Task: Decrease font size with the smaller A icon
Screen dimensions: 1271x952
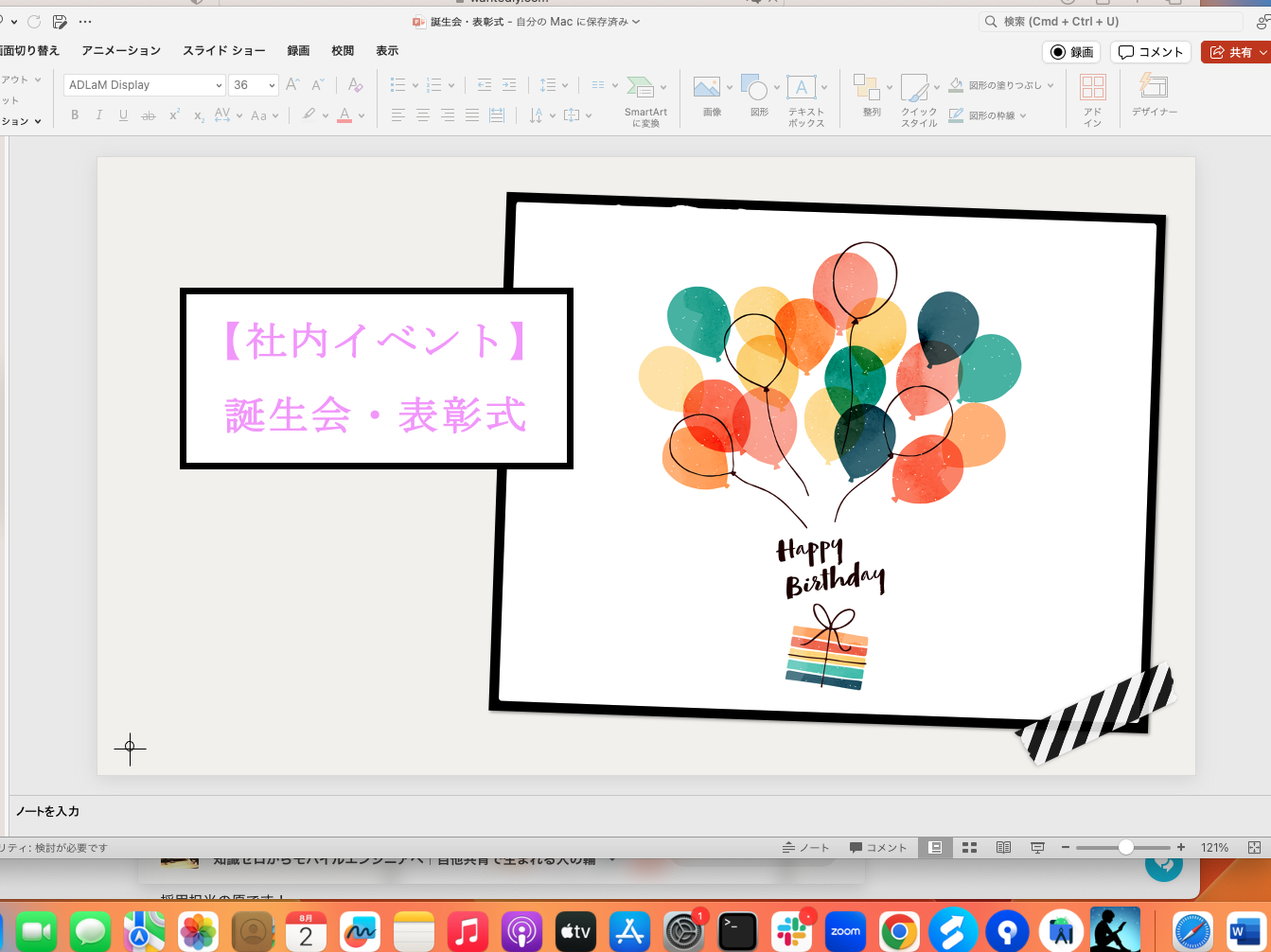Action: click(x=318, y=84)
